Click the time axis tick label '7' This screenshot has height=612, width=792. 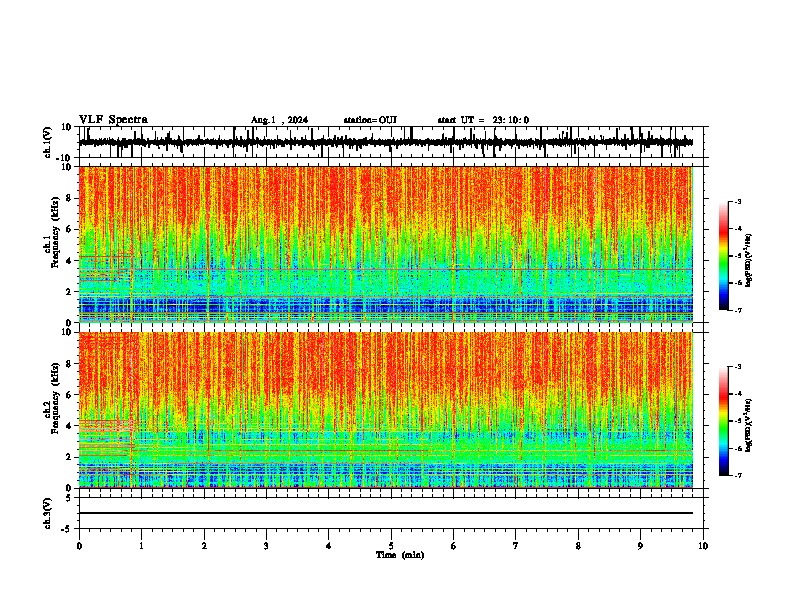[x=516, y=546]
